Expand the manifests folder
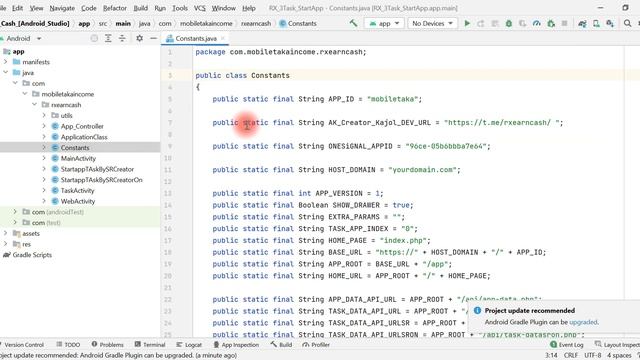This screenshot has width=640, height=360. click(6, 62)
